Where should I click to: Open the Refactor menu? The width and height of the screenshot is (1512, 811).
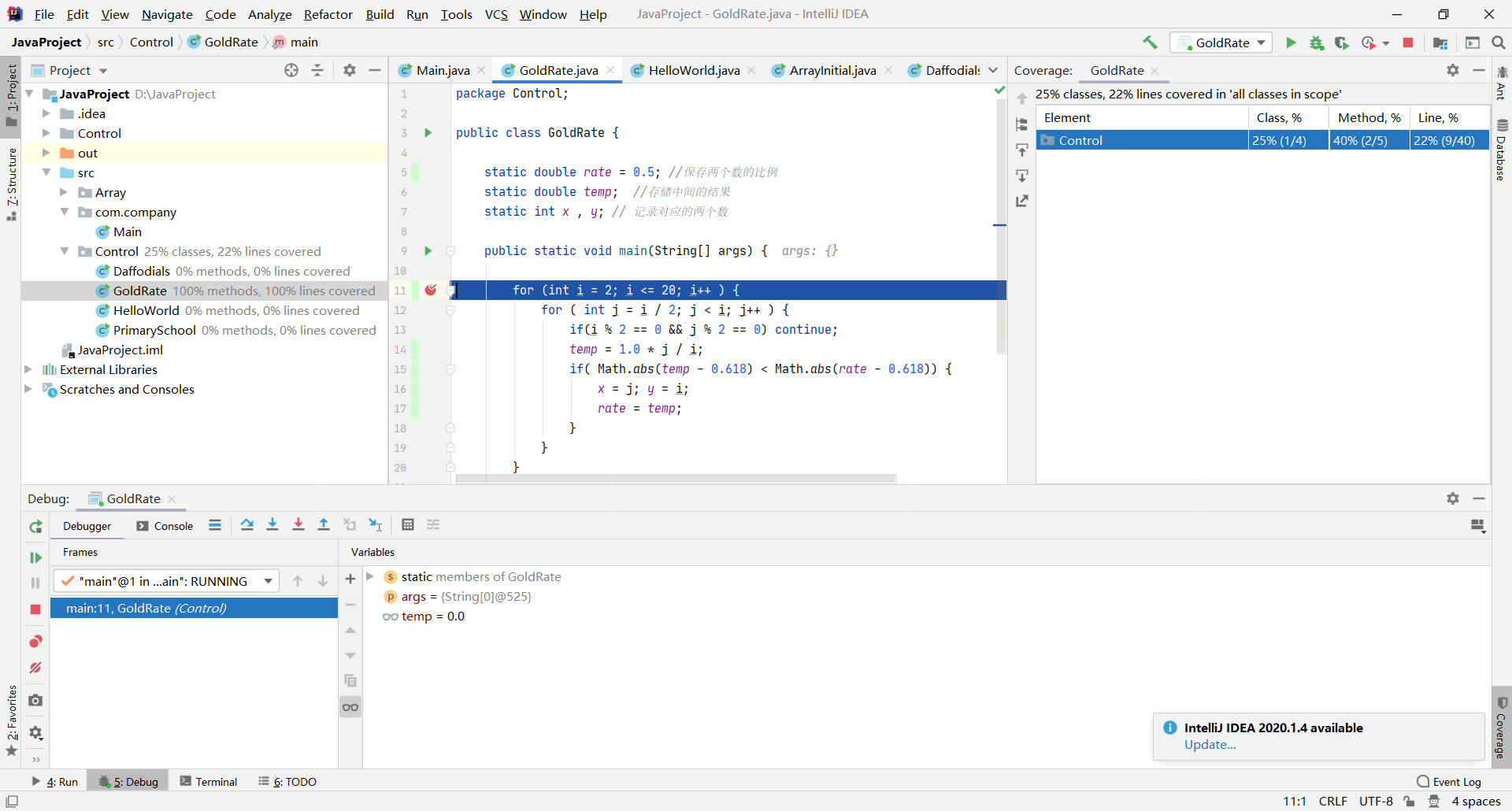coord(328,14)
